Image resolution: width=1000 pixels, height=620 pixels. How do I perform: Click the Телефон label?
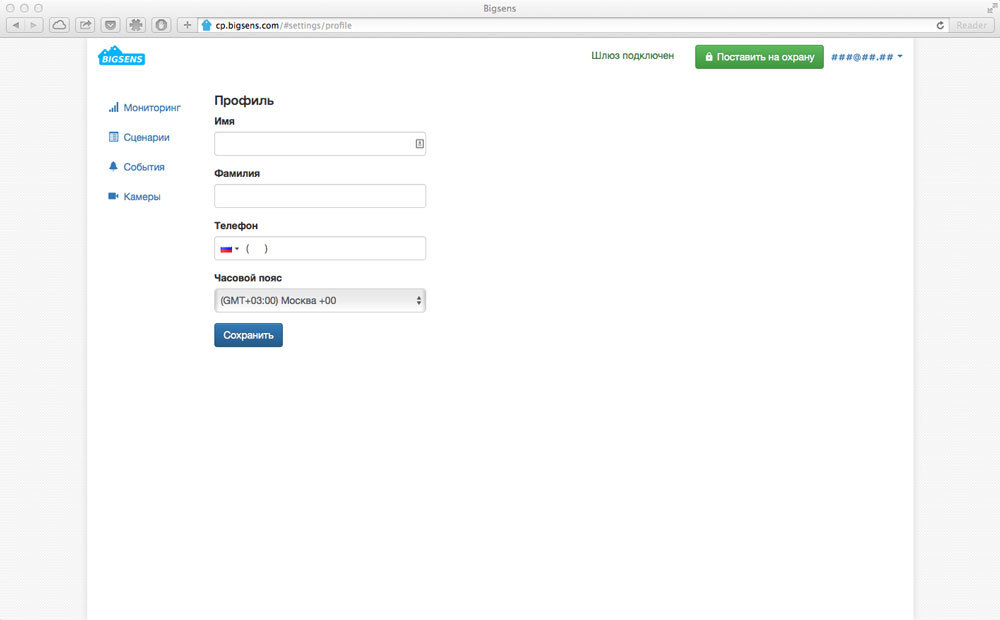click(236, 225)
